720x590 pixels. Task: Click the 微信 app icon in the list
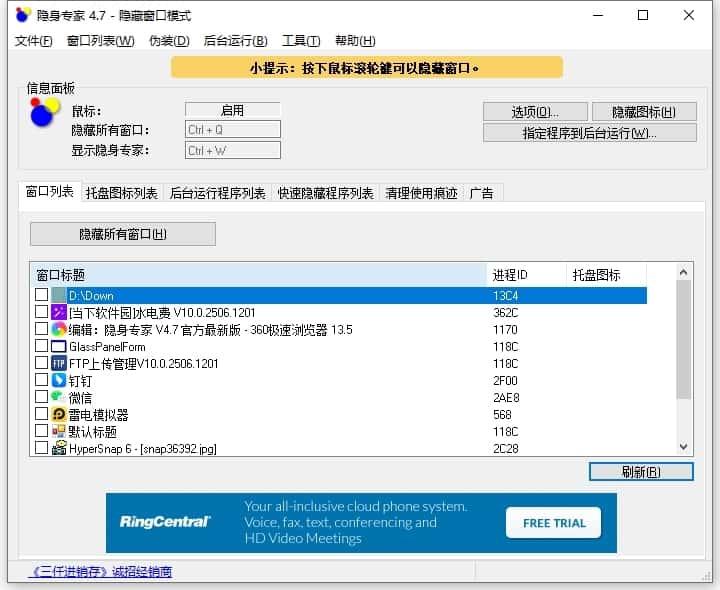pyautogui.click(x=59, y=397)
